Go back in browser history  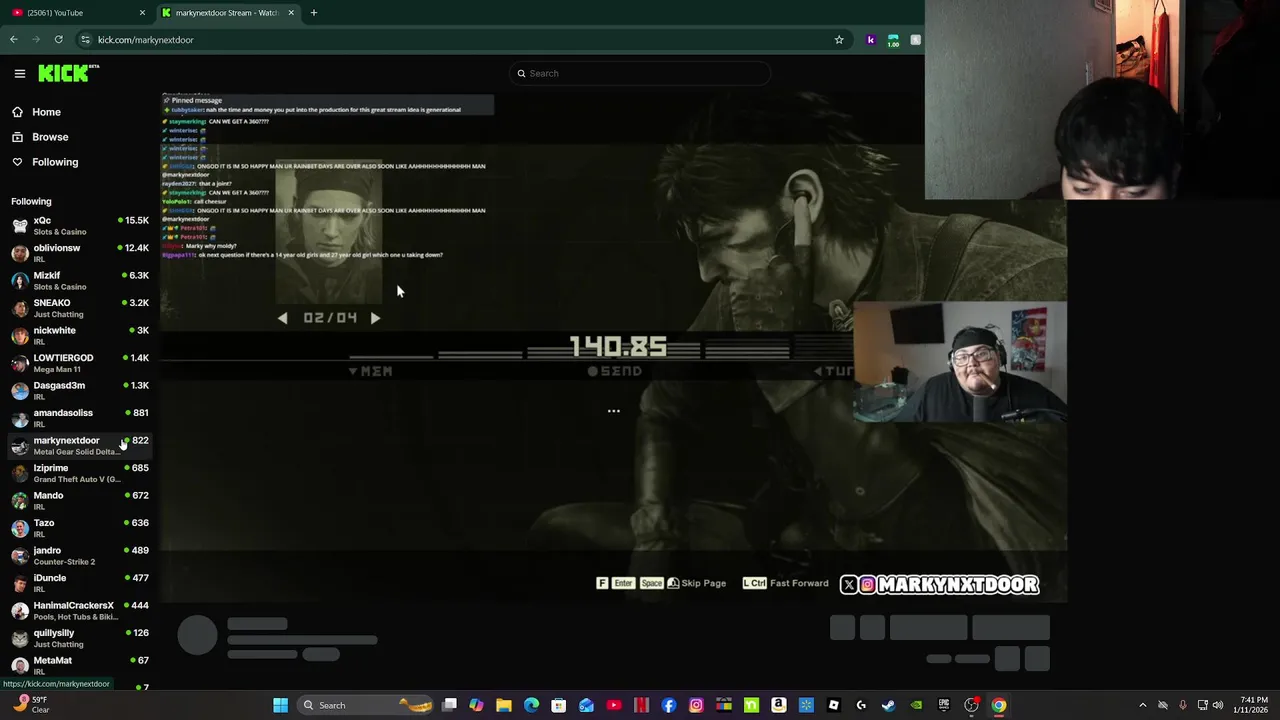point(14,39)
